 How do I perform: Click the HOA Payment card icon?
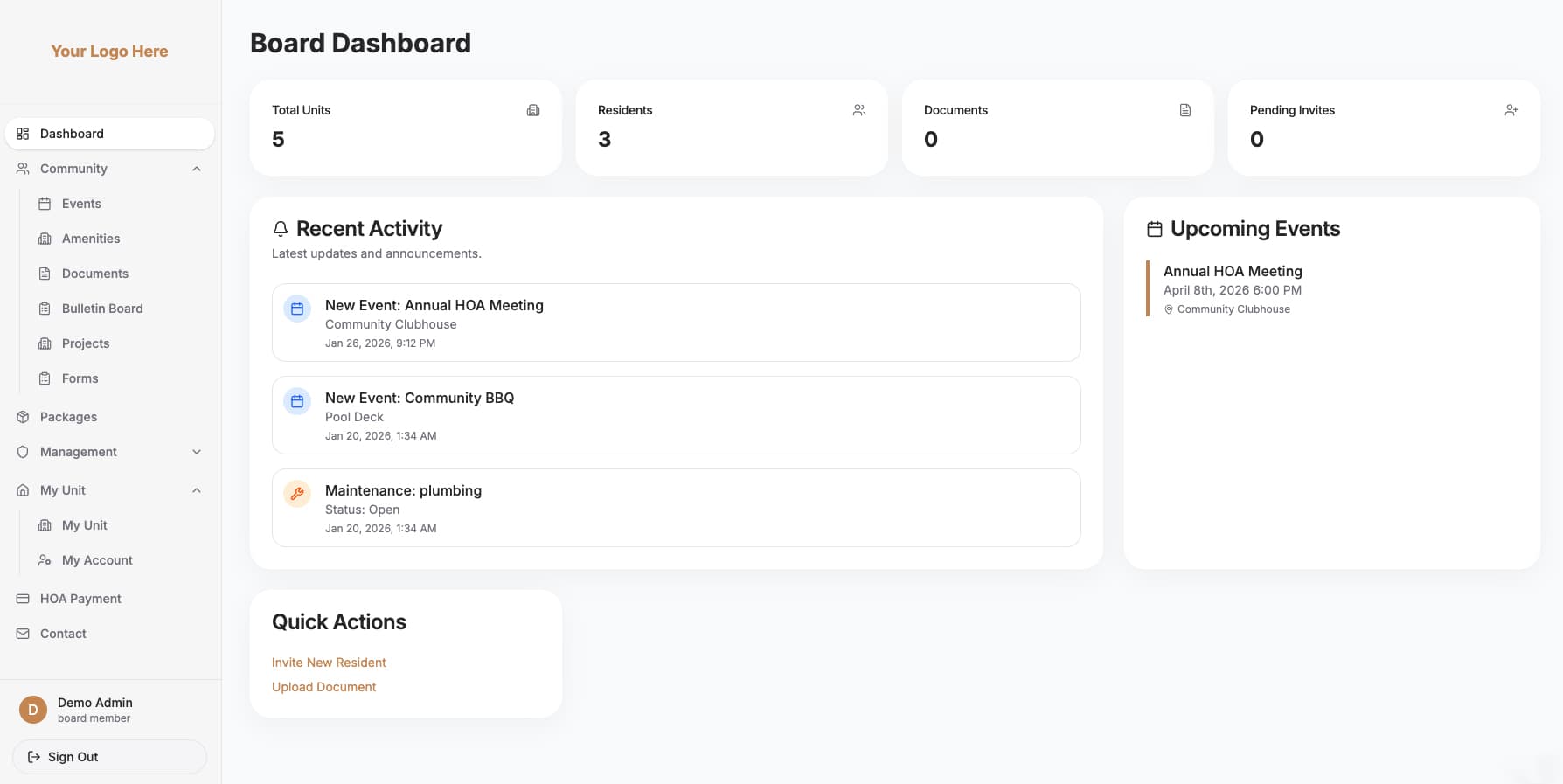(22, 598)
